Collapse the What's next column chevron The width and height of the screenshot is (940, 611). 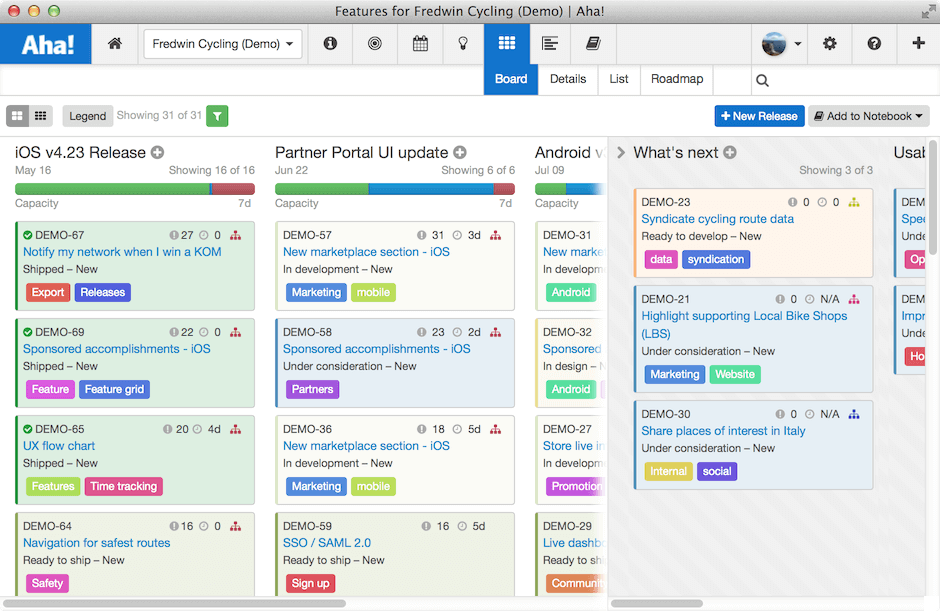tap(622, 153)
